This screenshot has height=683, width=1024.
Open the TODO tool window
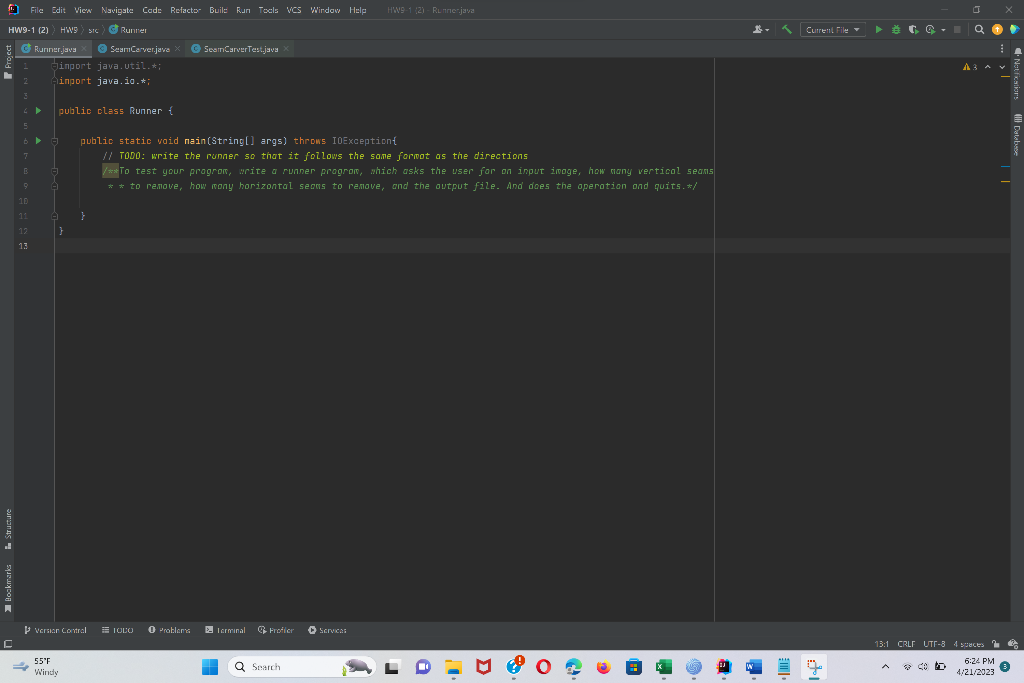pyautogui.click(x=118, y=630)
